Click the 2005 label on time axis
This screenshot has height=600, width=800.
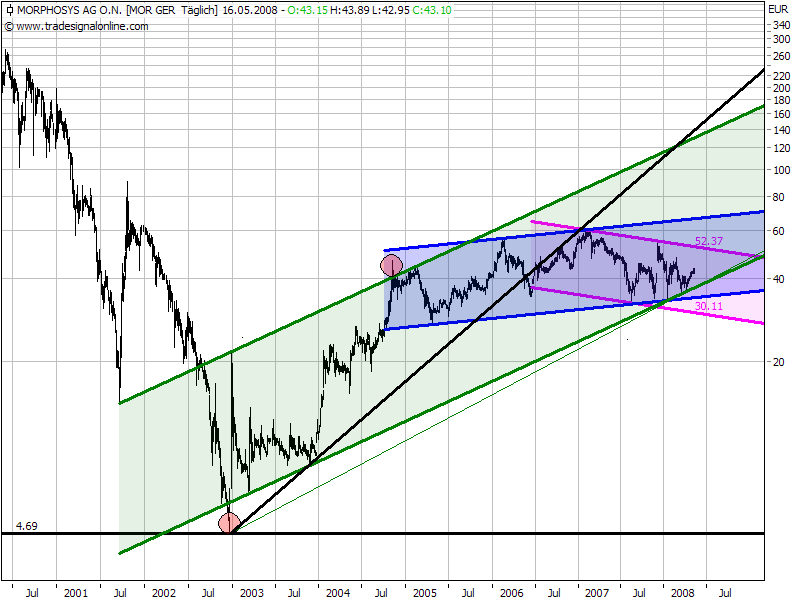click(424, 593)
